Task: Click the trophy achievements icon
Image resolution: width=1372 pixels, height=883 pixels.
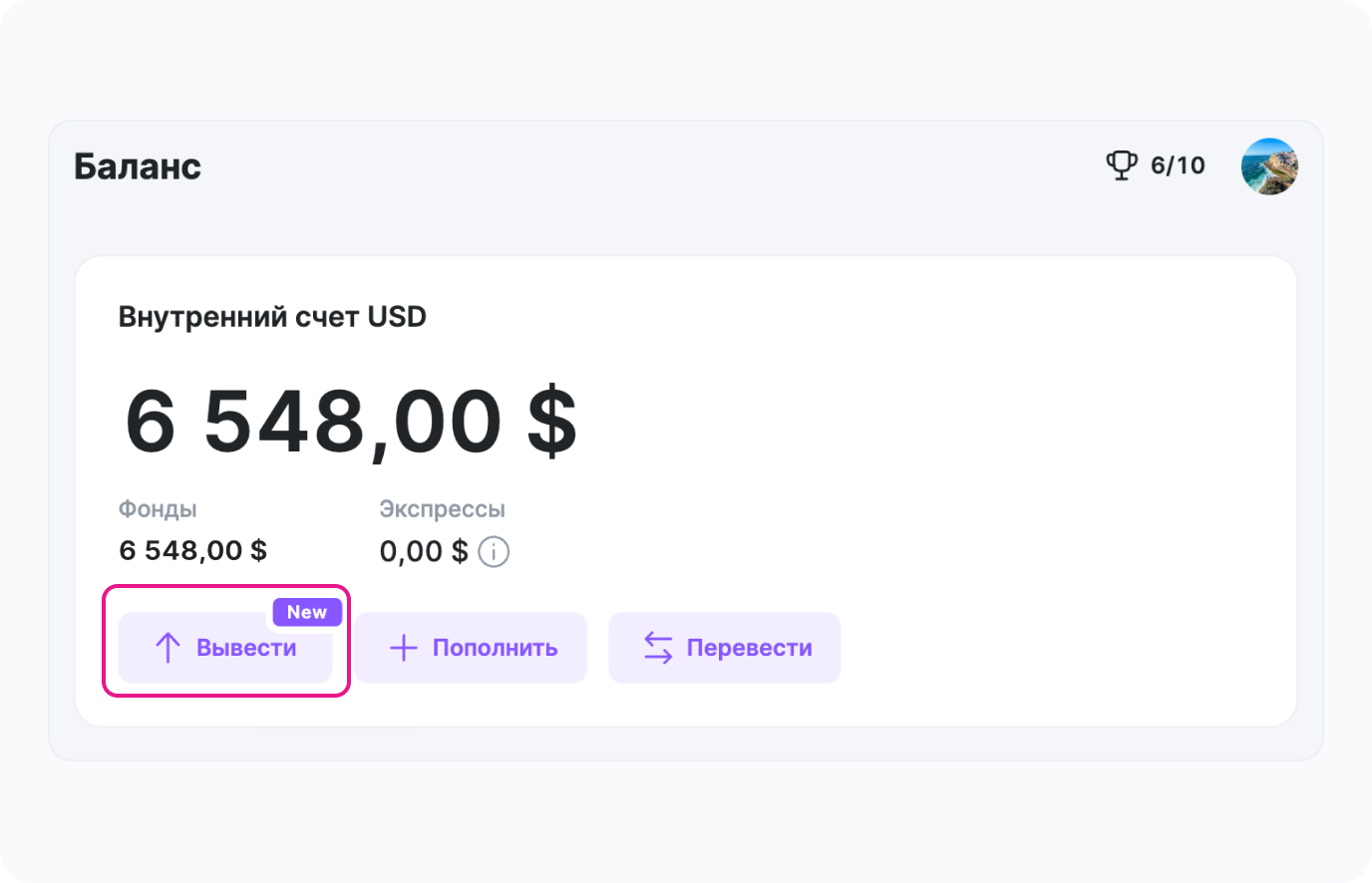Action: click(1122, 165)
